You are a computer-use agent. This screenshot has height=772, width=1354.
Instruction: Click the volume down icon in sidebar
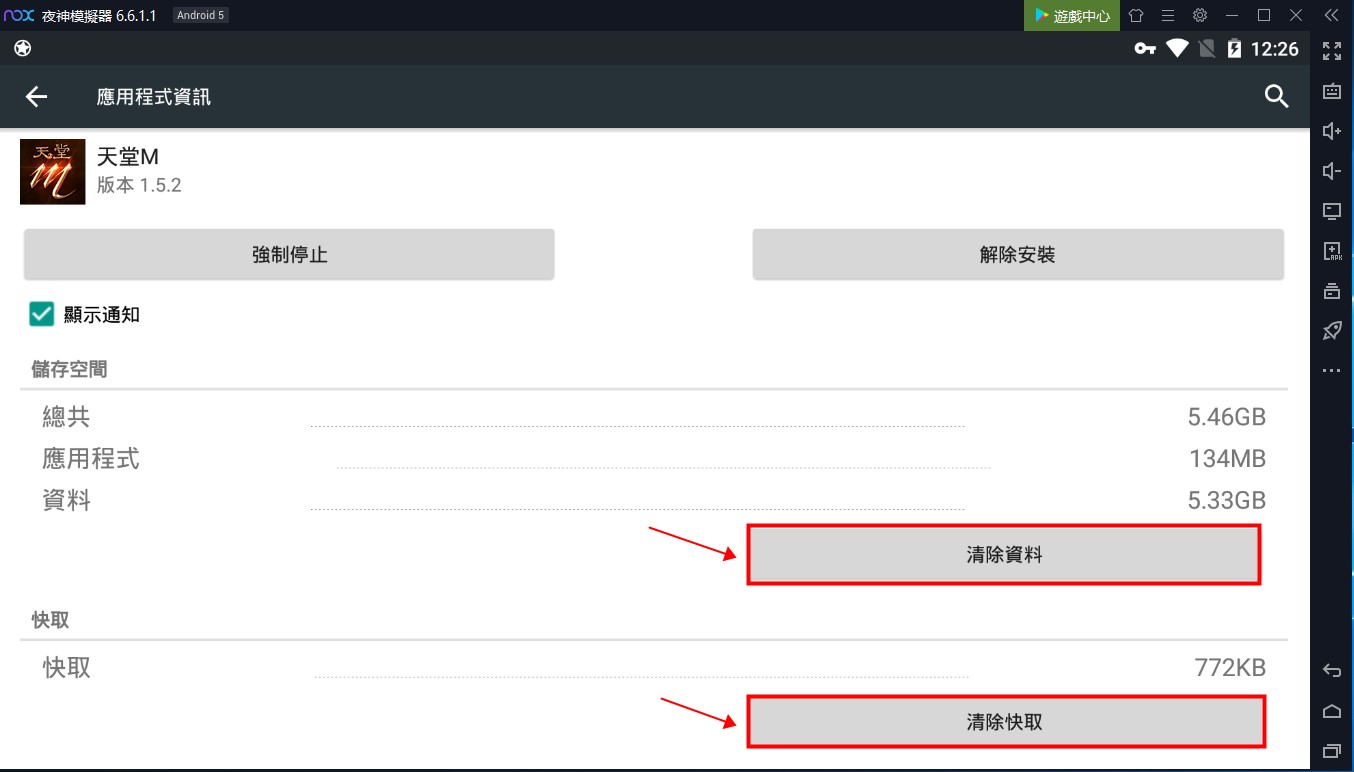[x=1331, y=170]
